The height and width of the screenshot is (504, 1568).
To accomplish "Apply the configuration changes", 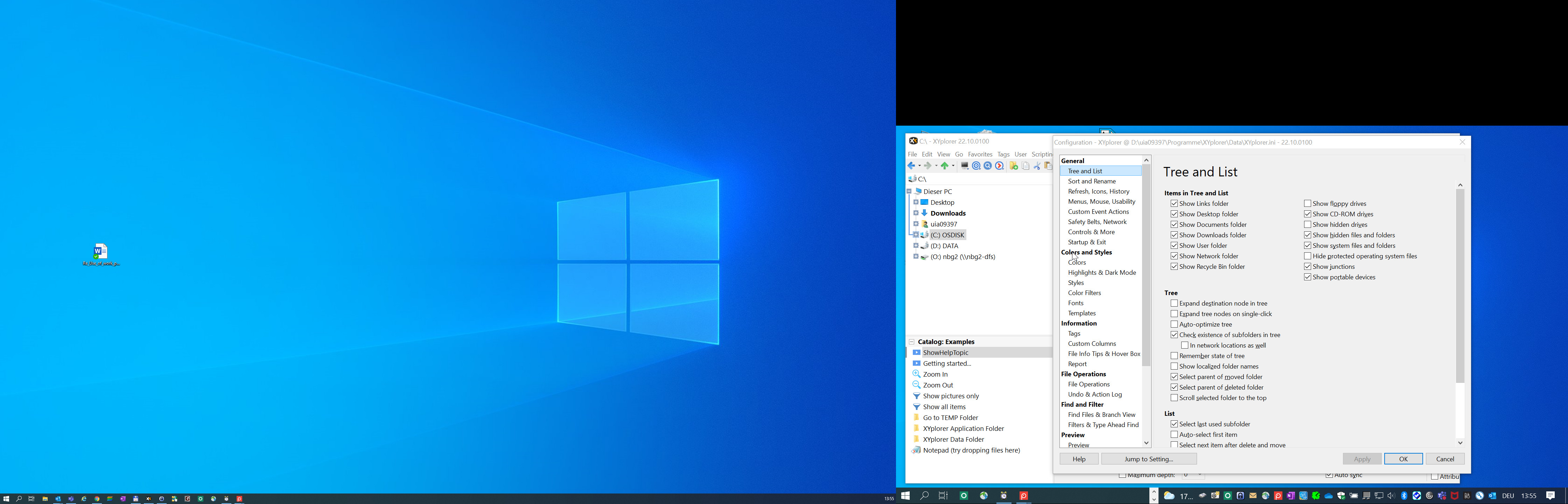I will [1361, 458].
